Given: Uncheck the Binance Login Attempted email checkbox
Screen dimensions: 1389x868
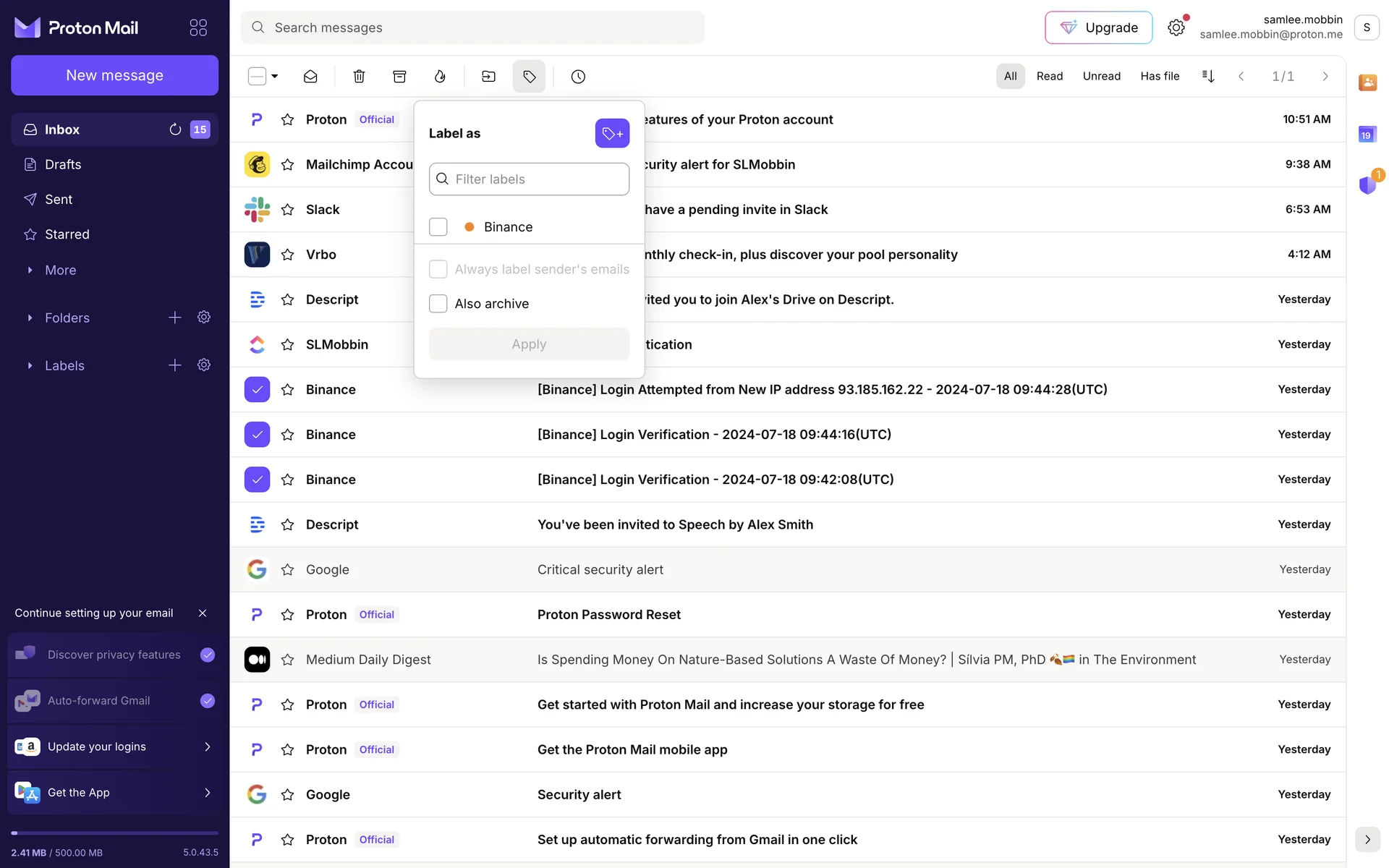Looking at the screenshot, I should point(257,389).
